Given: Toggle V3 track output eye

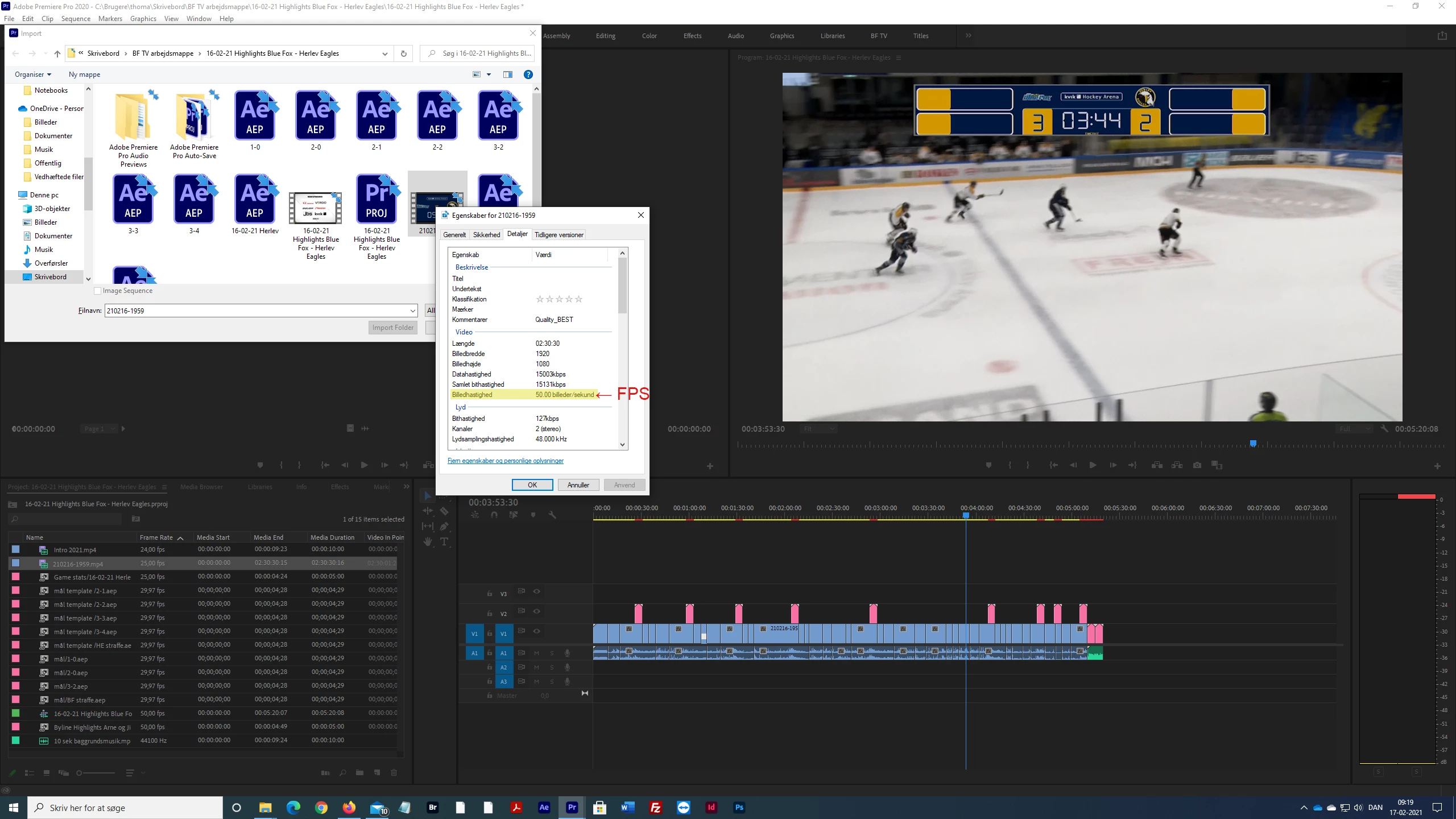Looking at the screenshot, I should 536,591.
